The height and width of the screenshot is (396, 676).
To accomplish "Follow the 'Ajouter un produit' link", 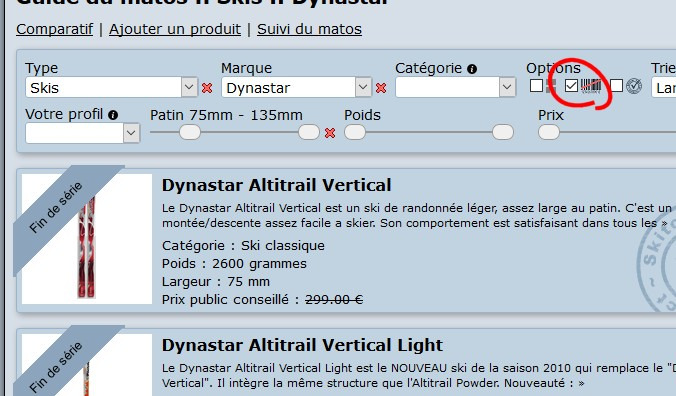I will [x=175, y=29].
